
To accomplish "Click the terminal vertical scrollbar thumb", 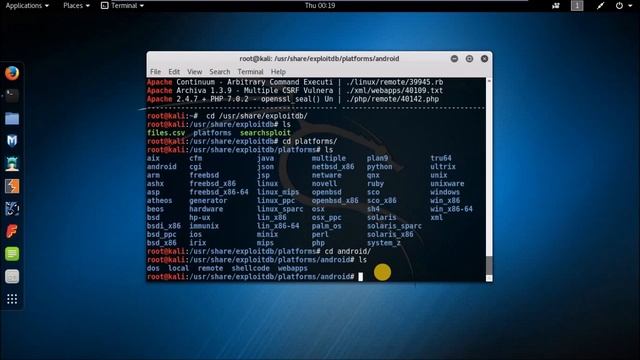I will (x=489, y=266).
